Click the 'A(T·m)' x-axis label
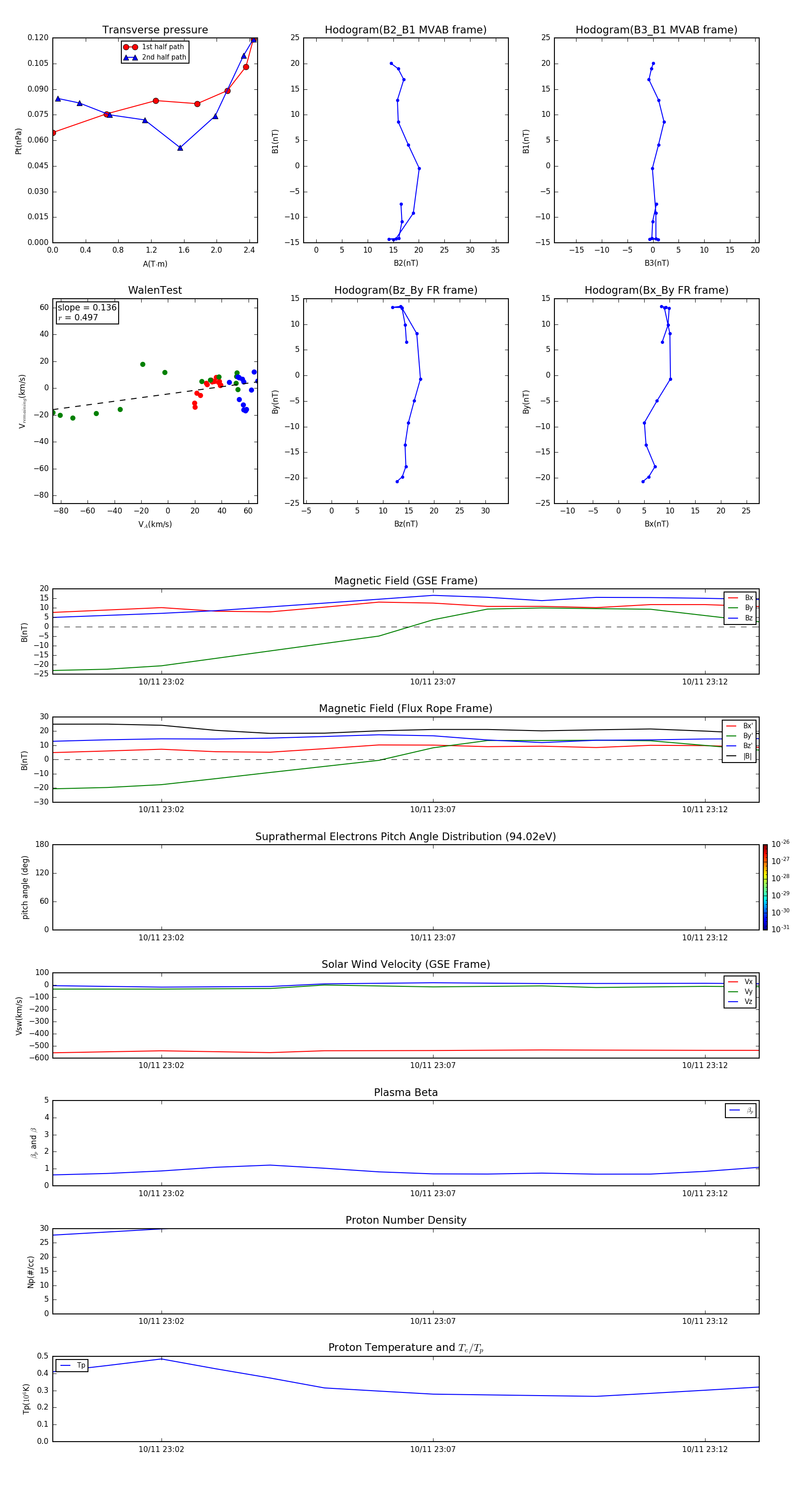 (155, 264)
